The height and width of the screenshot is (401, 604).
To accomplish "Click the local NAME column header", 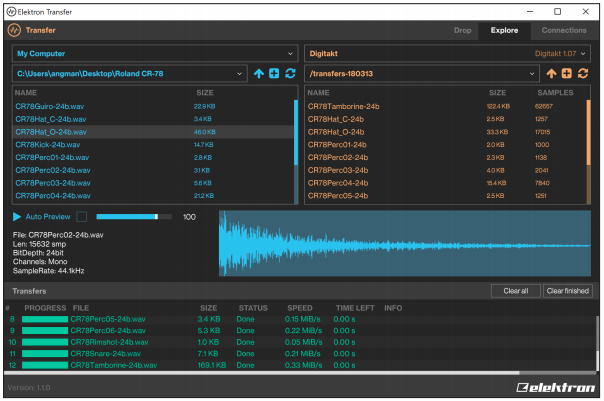I will pyautogui.click(x=26, y=93).
